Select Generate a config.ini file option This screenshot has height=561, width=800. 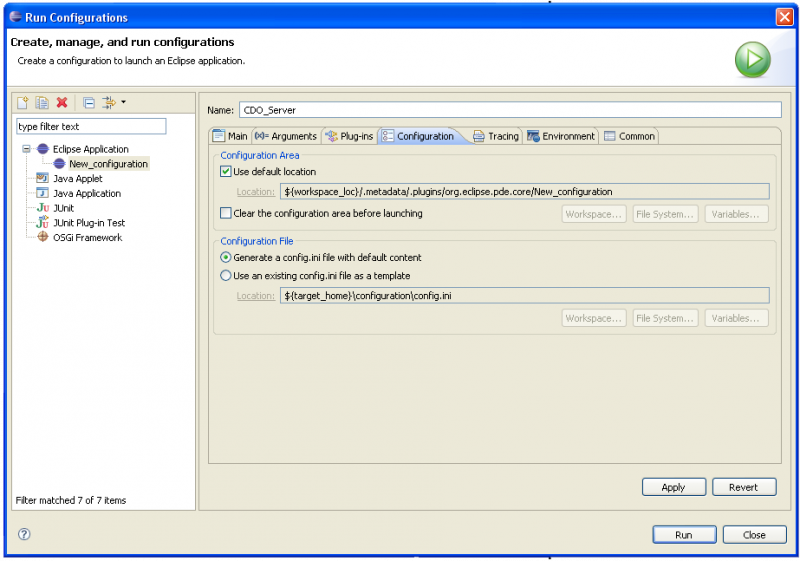[226, 258]
